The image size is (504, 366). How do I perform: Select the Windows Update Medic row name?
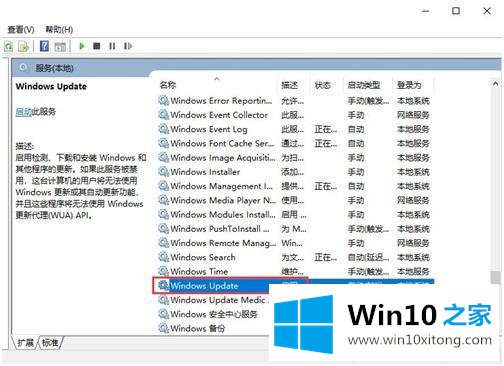click(219, 300)
